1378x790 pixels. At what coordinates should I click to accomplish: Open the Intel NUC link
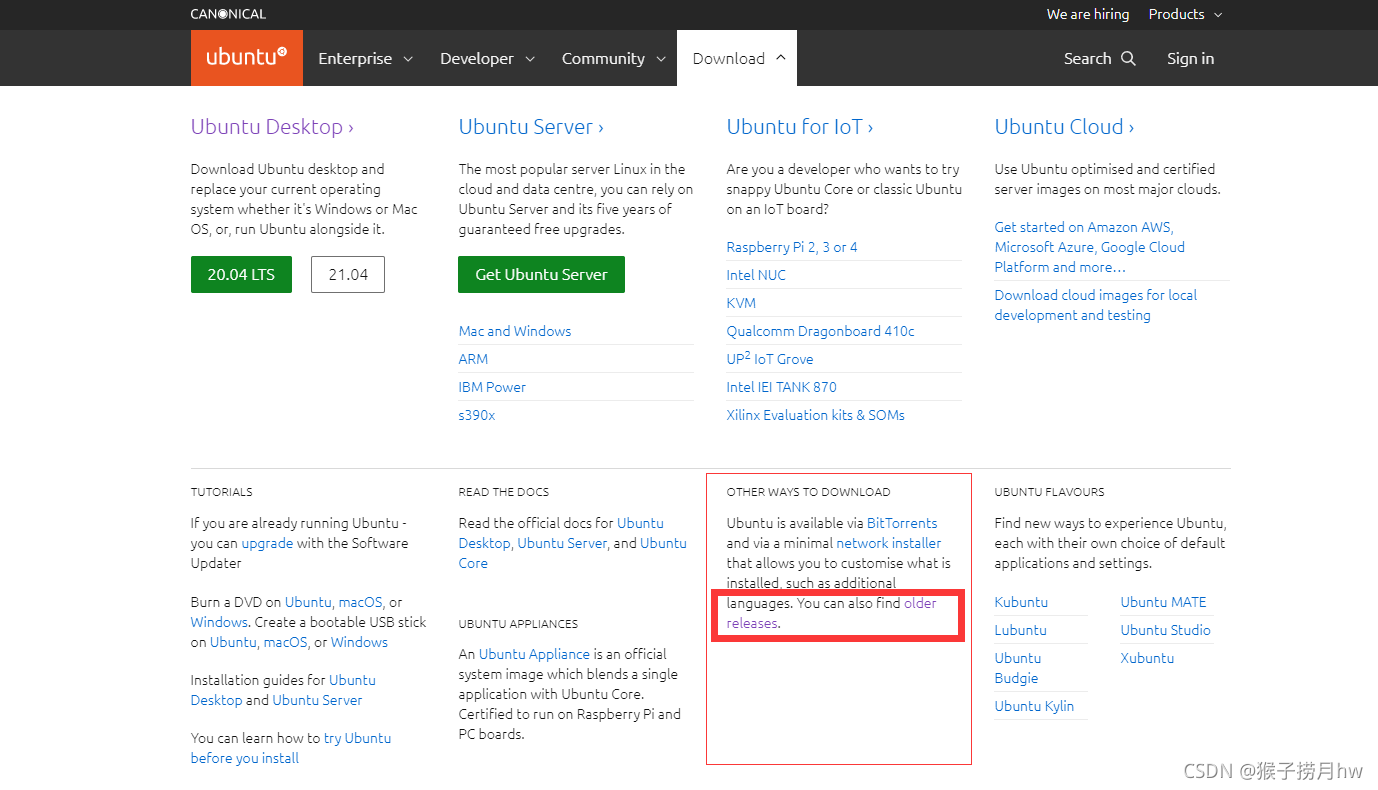[x=756, y=275]
